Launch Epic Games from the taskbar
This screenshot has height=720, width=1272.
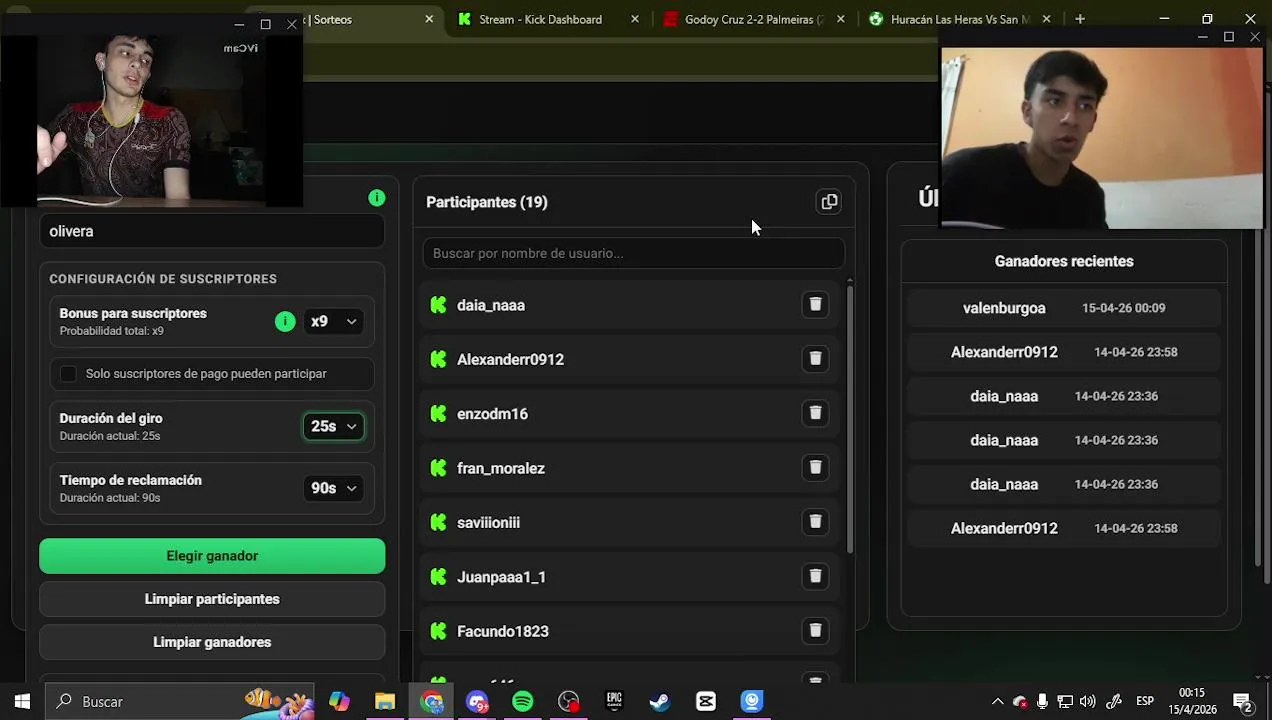click(614, 701)
